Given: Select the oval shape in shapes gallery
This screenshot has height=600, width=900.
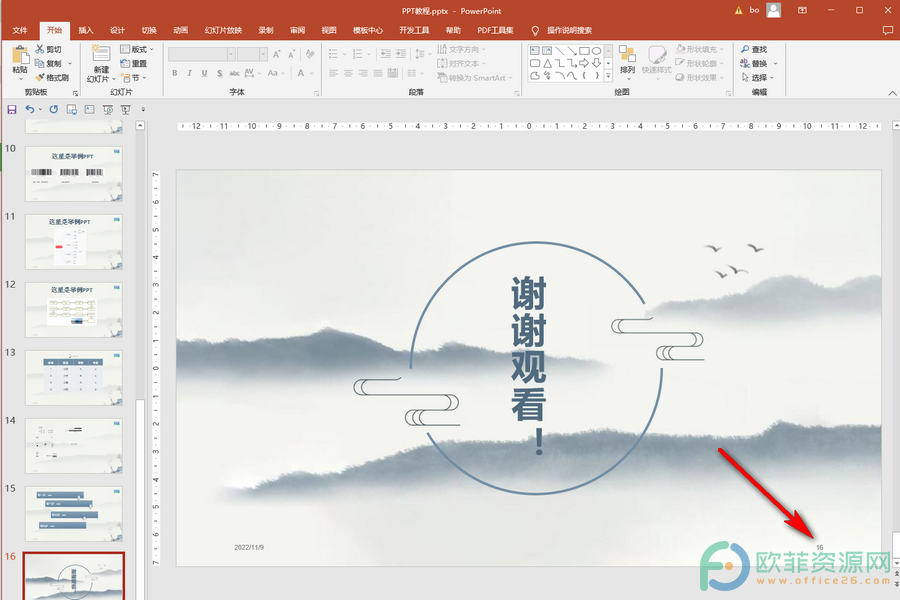Looking at the screenshot, I should click(x=596, y=51).
